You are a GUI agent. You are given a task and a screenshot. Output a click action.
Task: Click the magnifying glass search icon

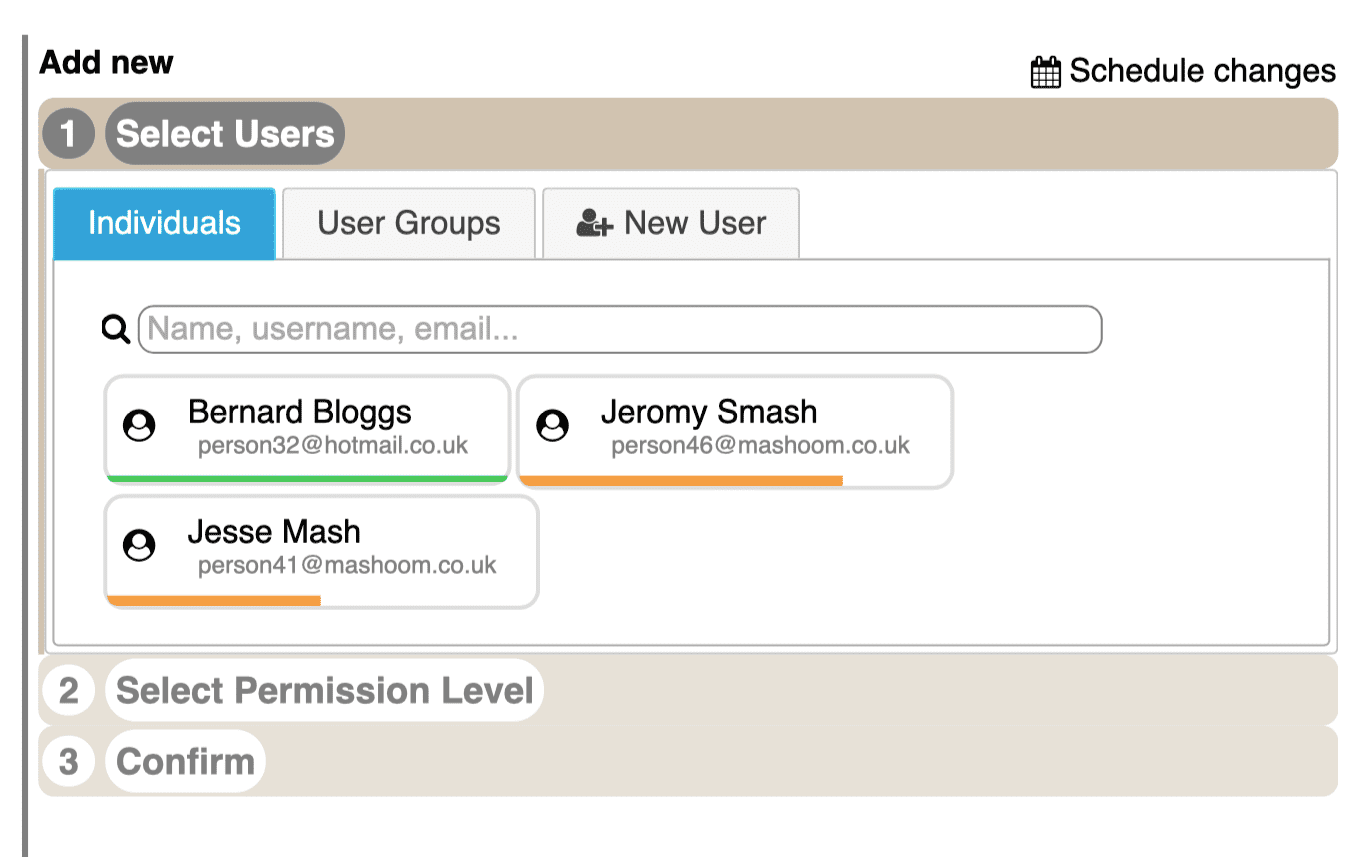click(116, 329)
